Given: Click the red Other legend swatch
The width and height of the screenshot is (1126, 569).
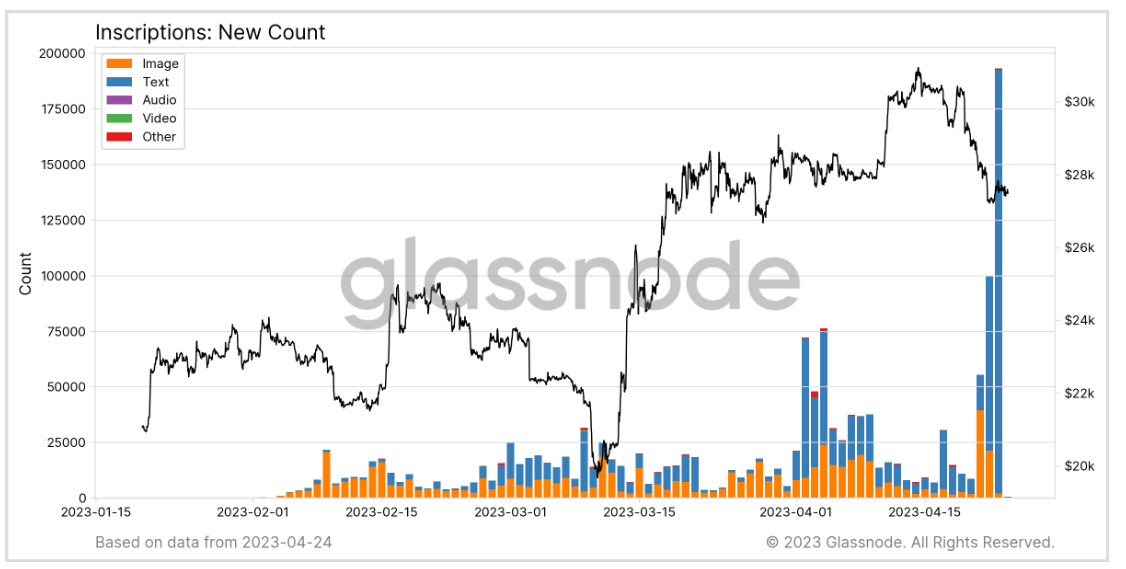Looking at the screenshot, I should click(118, 137).
